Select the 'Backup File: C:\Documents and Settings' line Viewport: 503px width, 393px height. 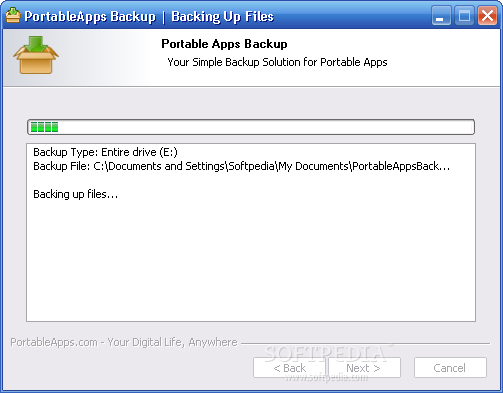click(x=242, y=166)
